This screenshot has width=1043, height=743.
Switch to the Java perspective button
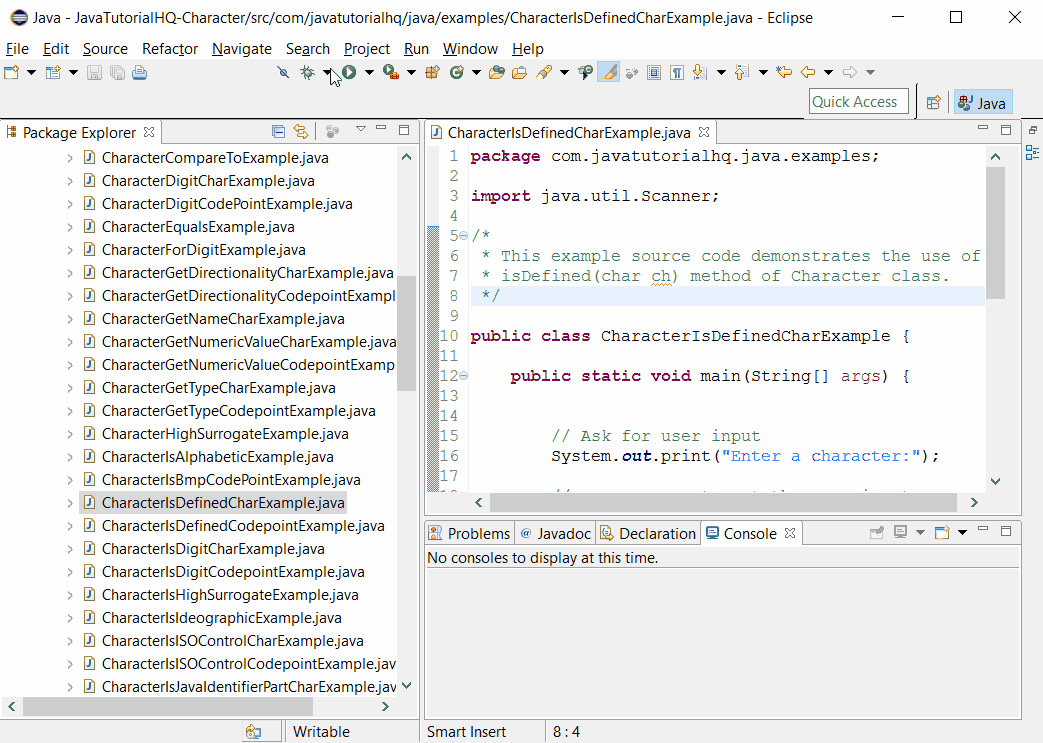click(982, 101)
